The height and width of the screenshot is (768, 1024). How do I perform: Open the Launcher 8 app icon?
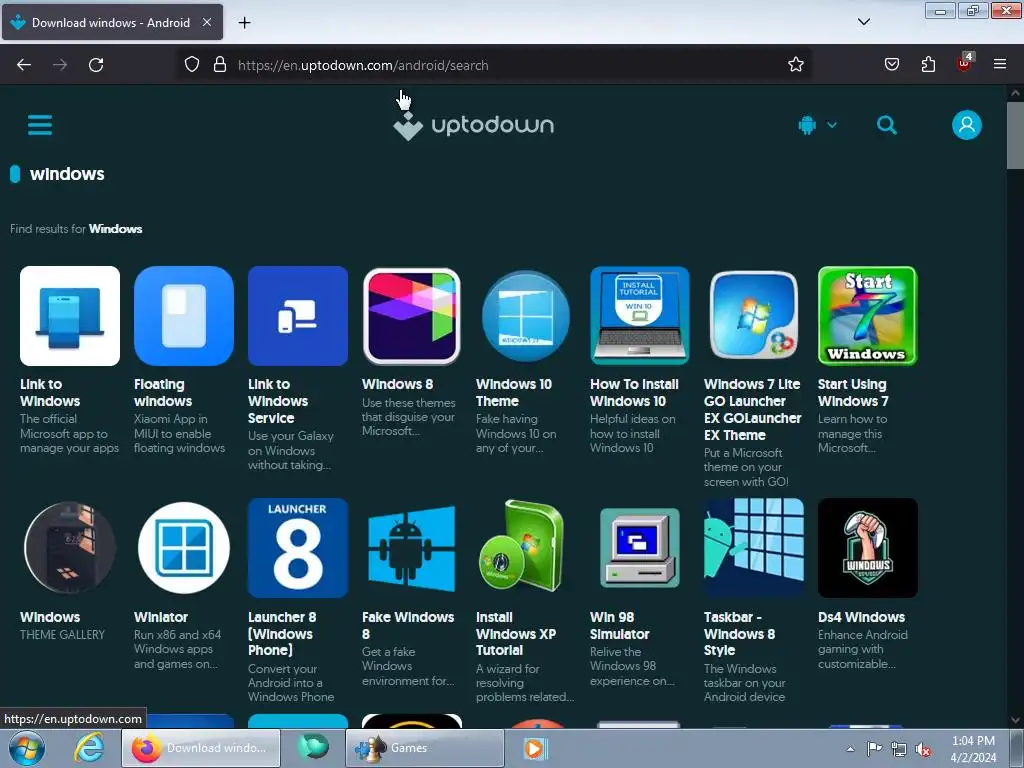[x=298, y=548]
